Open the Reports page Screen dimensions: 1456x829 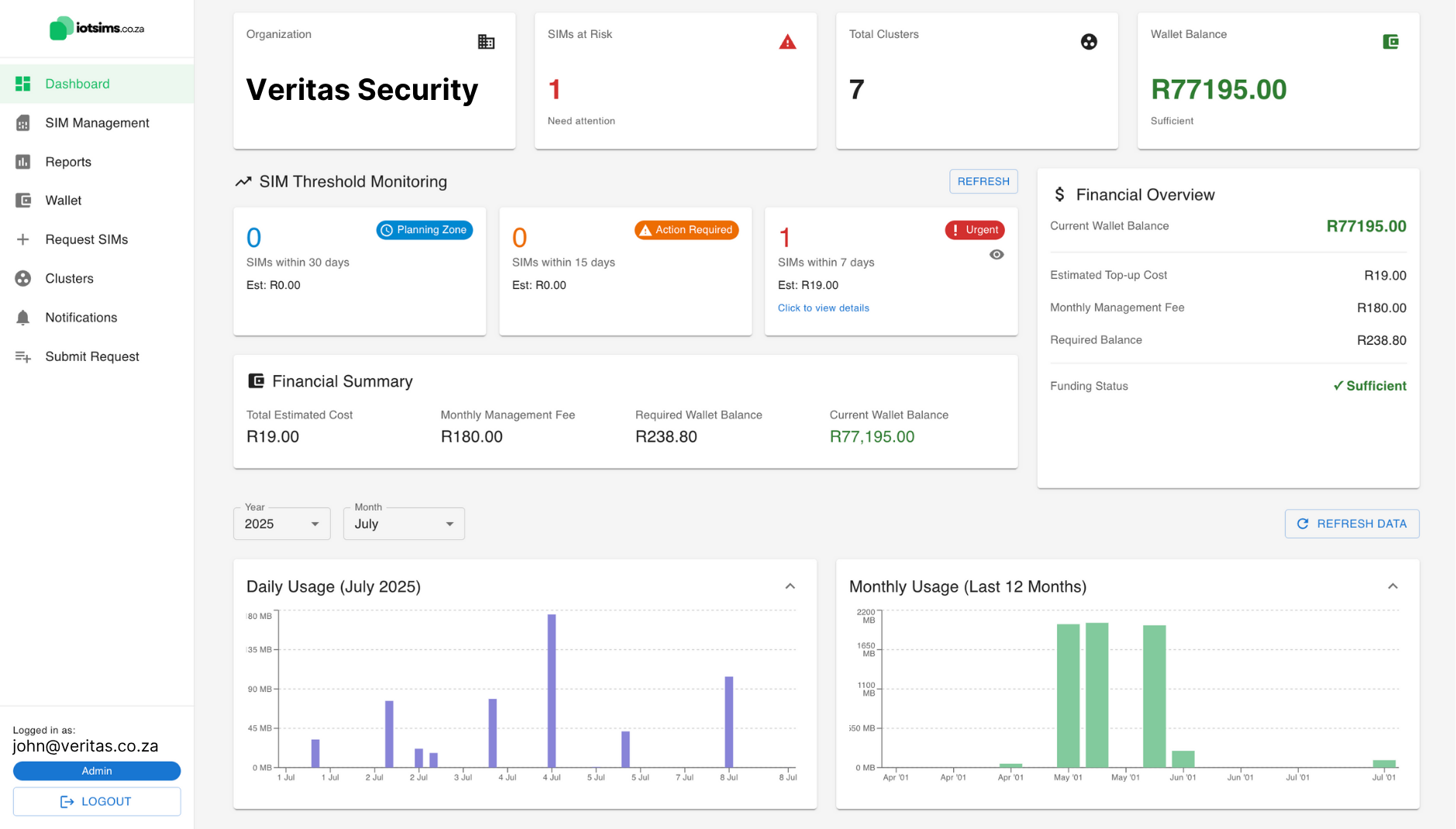[x=97, y=162]
